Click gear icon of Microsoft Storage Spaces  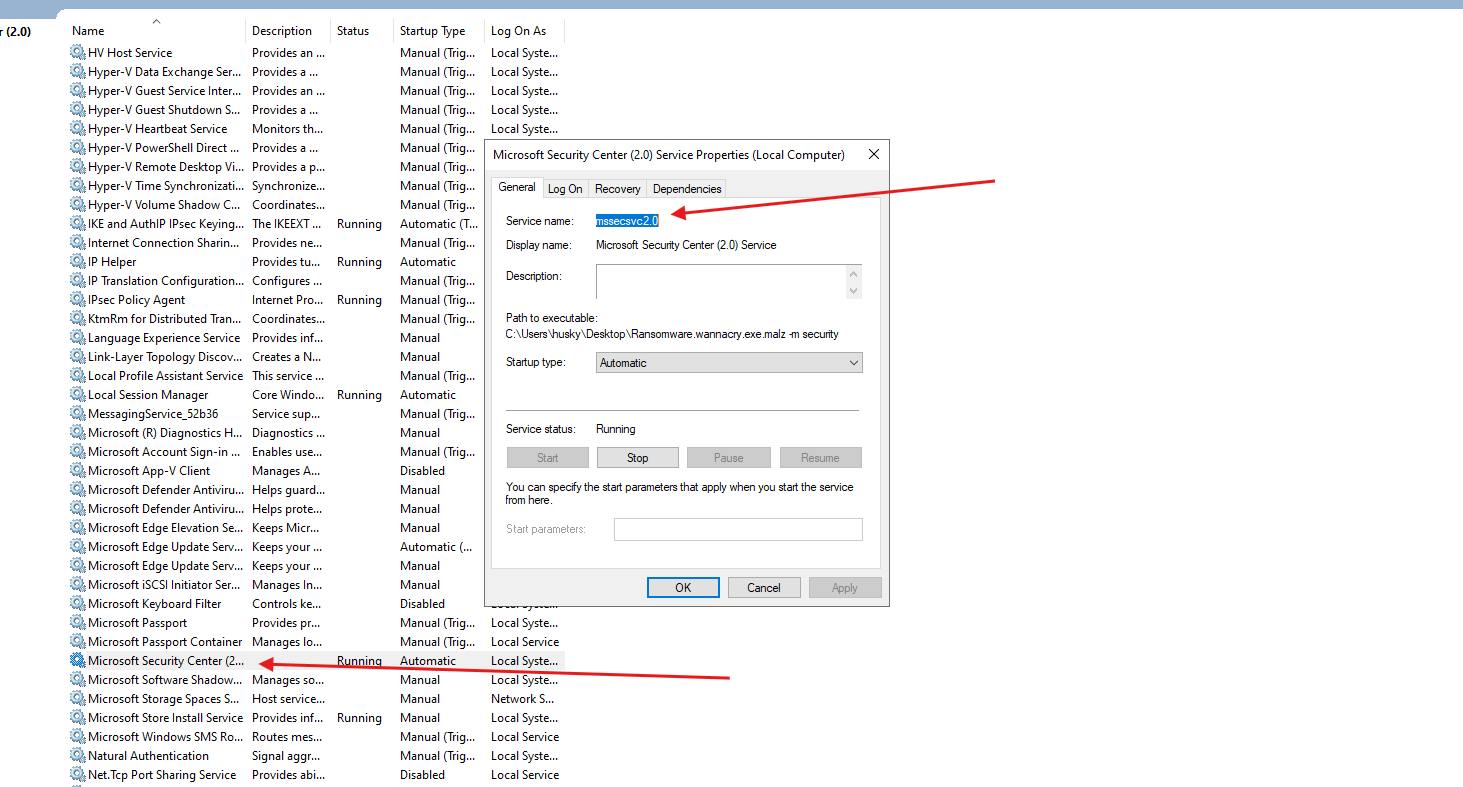tap(77, 699)
